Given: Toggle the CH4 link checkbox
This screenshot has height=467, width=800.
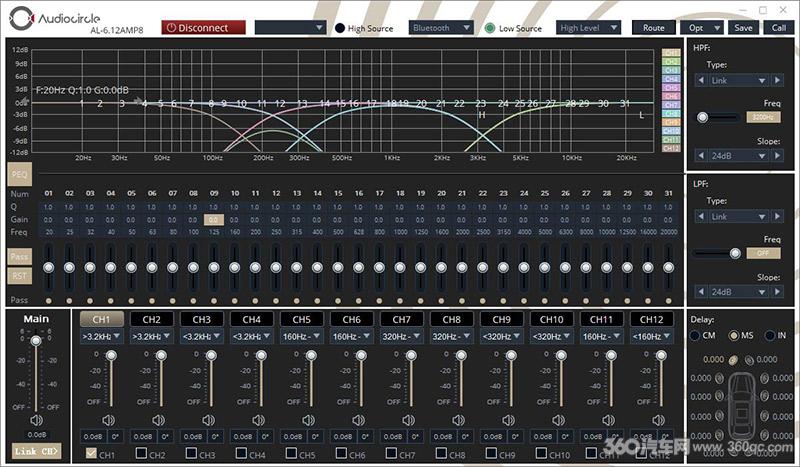Looking at the screenshot, I should click(x=241, y=453).
